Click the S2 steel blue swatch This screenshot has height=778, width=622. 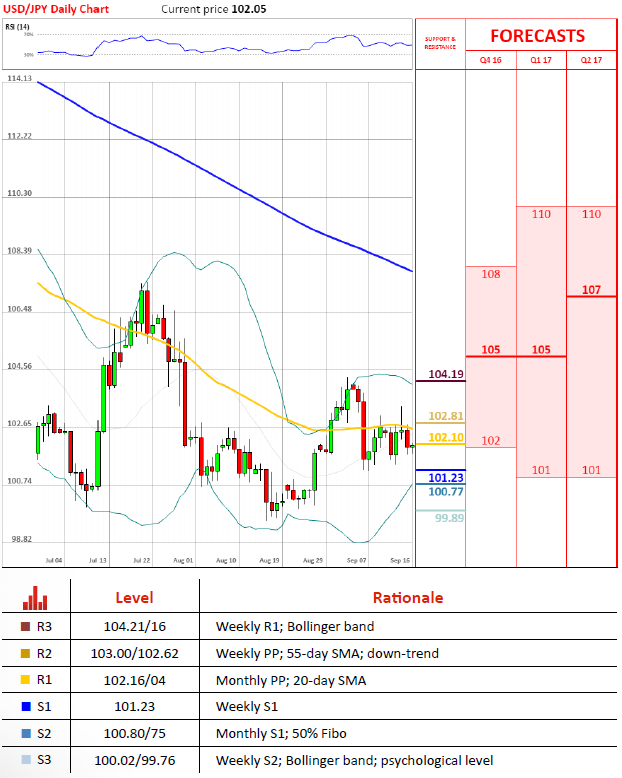26,733
